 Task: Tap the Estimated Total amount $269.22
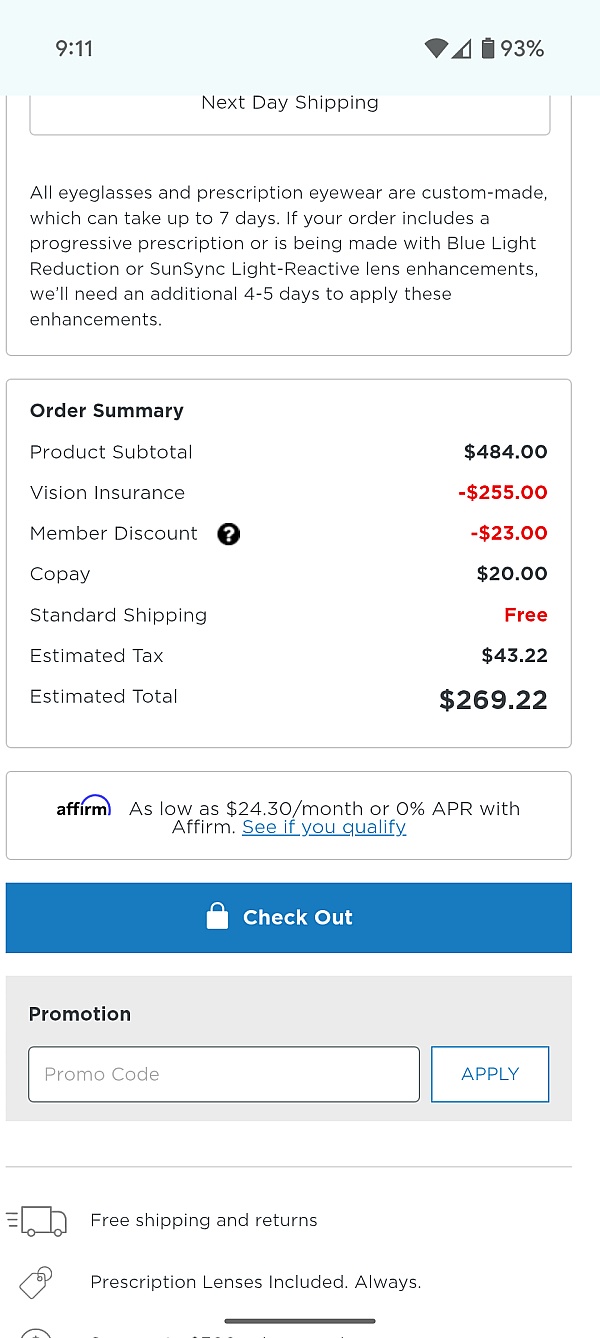pyautogui.click(x=493, y=700)
